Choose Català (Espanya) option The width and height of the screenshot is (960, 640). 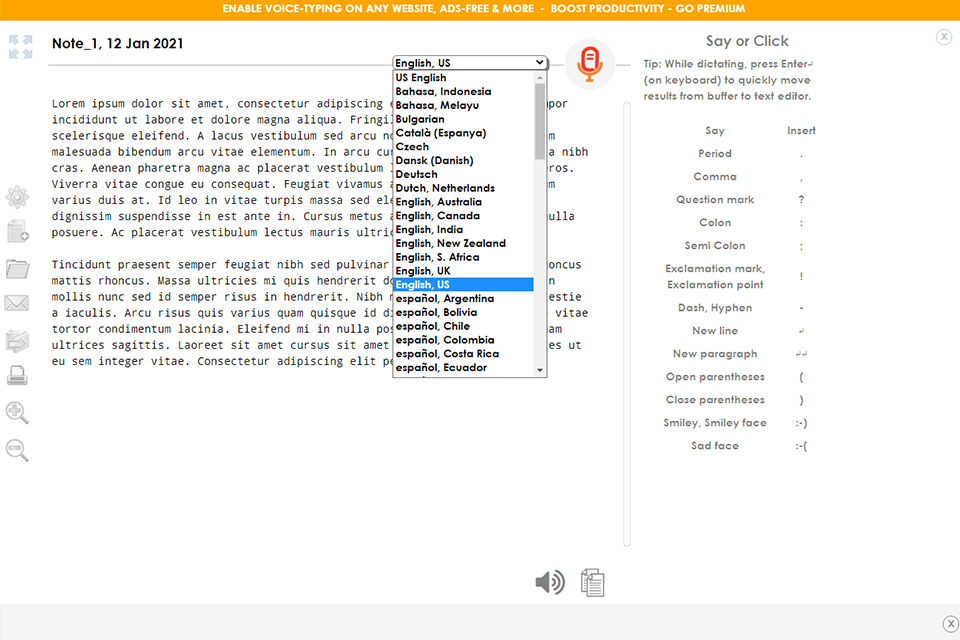point(463,133)
